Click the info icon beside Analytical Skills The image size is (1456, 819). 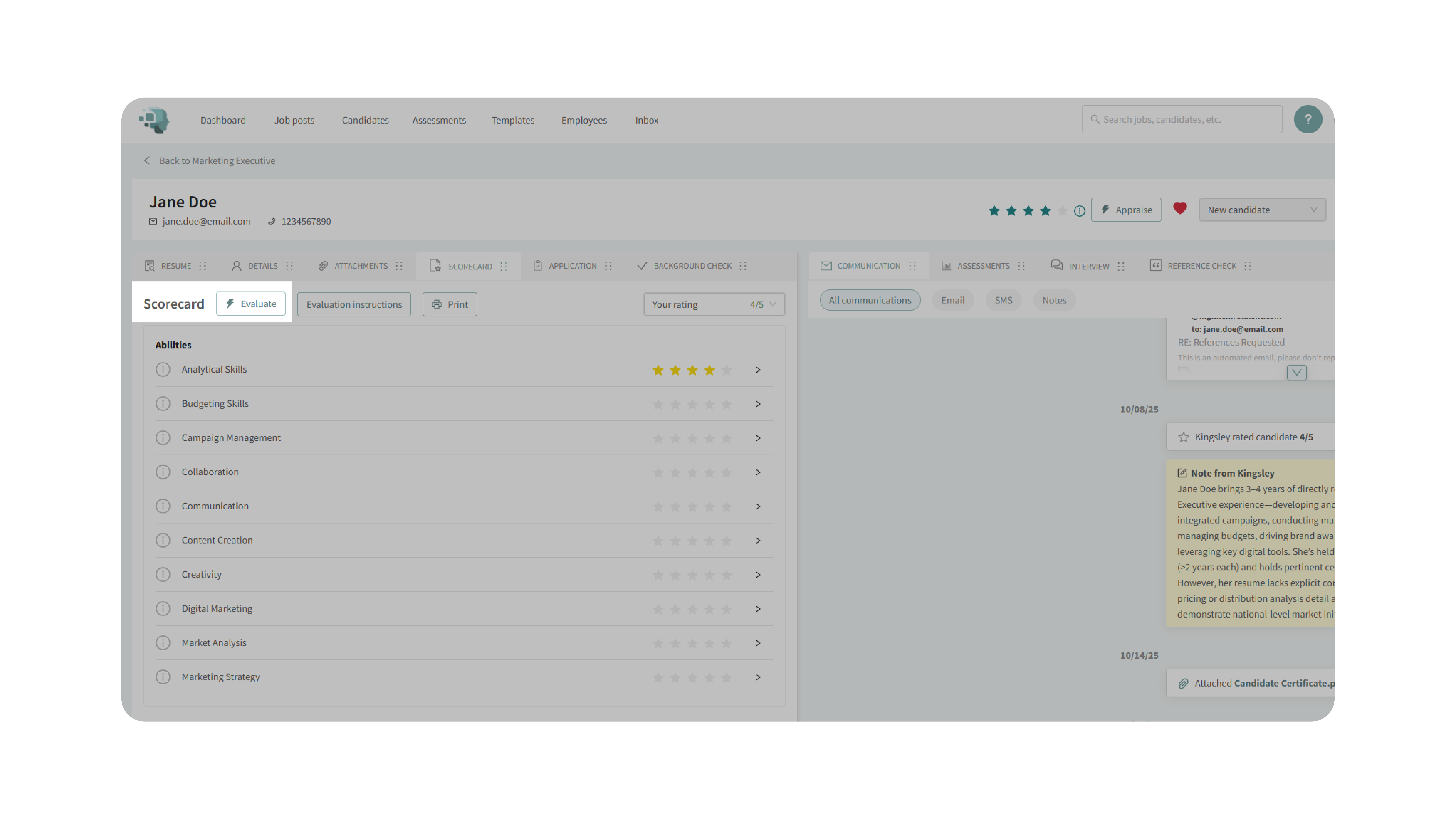pos(163,370)
